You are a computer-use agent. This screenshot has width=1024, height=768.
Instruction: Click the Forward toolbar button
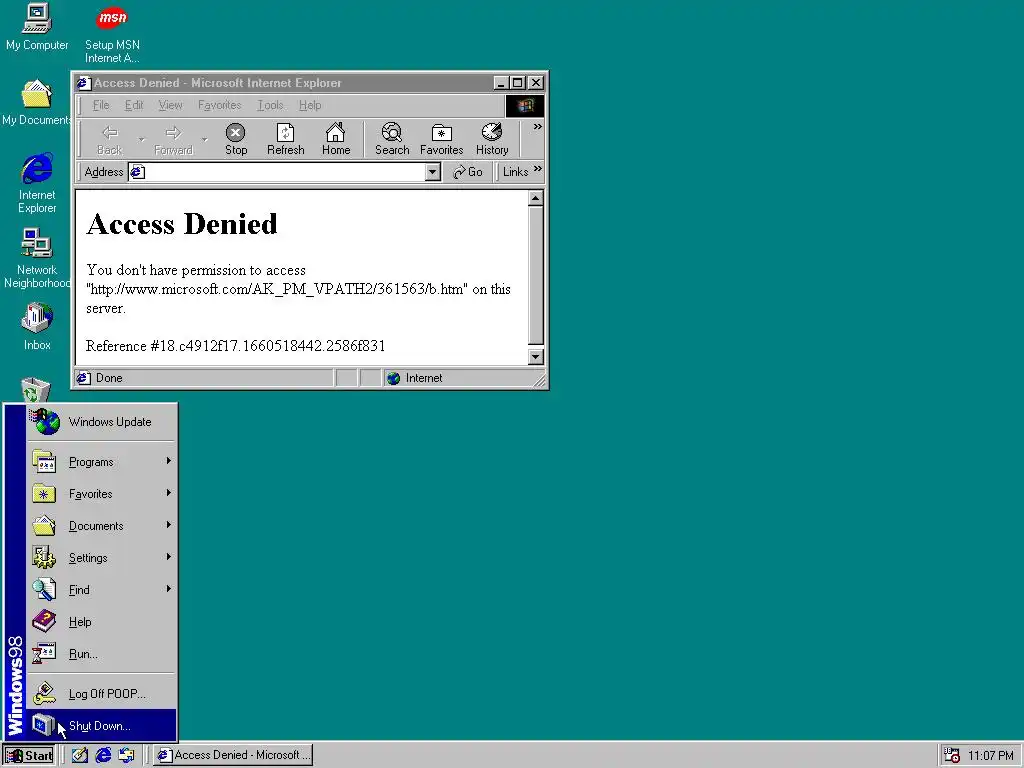pyautogui.click(x=173, y=140)
